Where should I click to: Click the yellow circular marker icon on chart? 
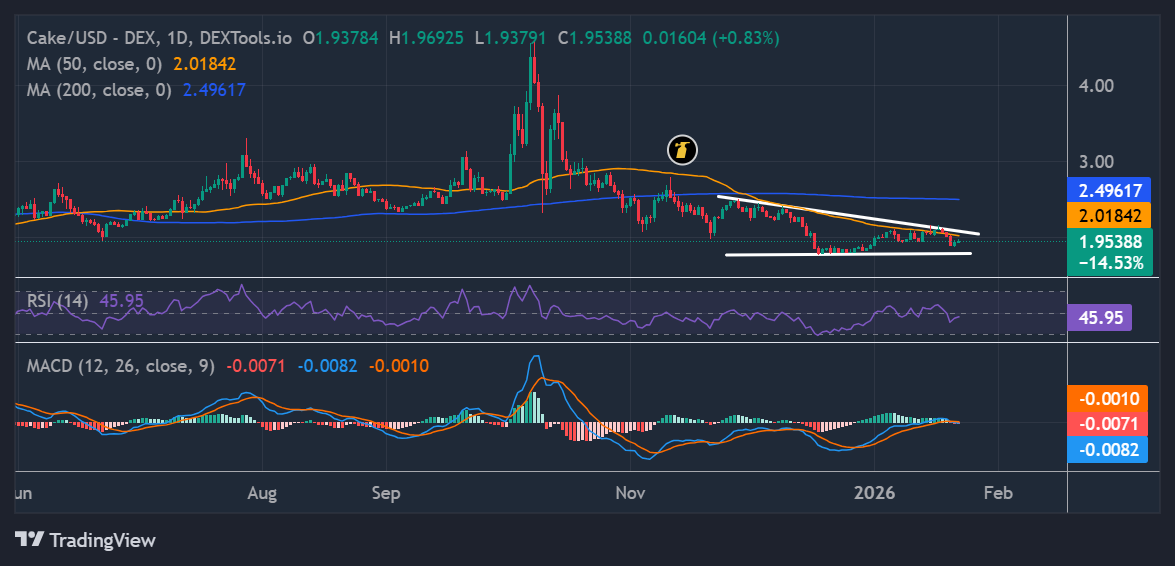point(682,151)
